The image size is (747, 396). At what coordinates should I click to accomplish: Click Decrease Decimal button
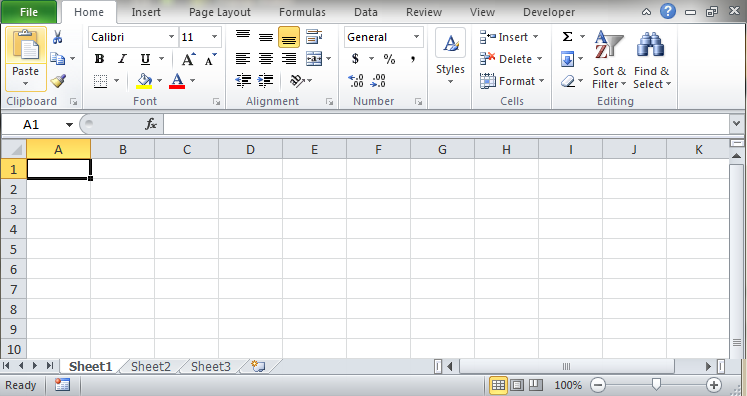[x=378, y=81]
